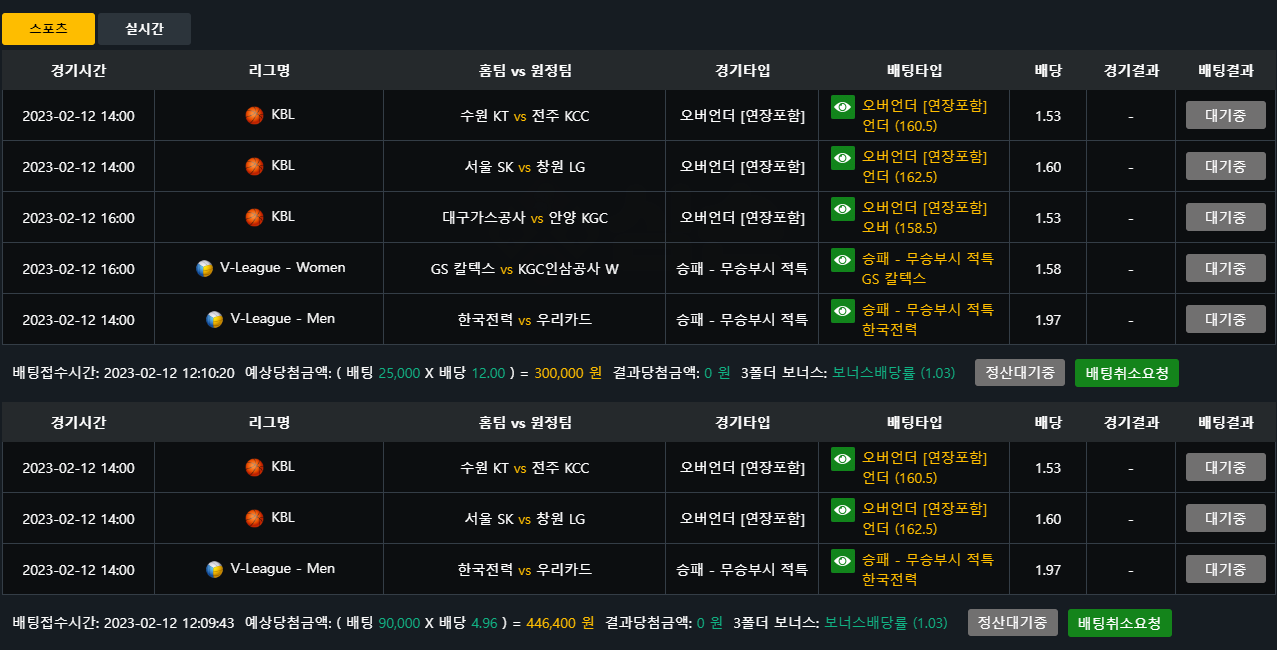The height and width of the screenshot is (650, 1277).
Task: Click 정산대기중 button in first slip
Action: coord(1020,373)
